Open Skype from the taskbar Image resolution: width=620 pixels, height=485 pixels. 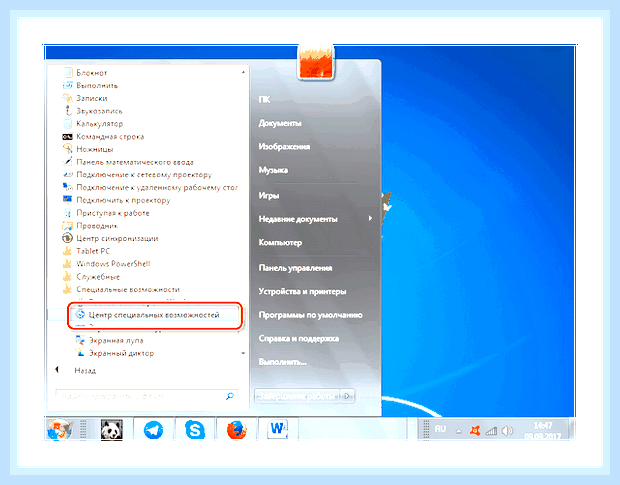pyautogui.click(x=195, y=430)
